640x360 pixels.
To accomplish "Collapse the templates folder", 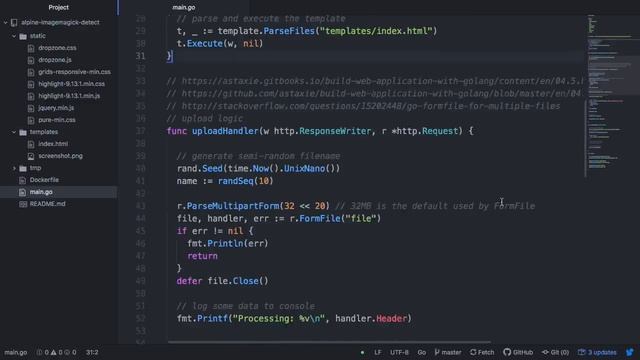I will (14, 132).
